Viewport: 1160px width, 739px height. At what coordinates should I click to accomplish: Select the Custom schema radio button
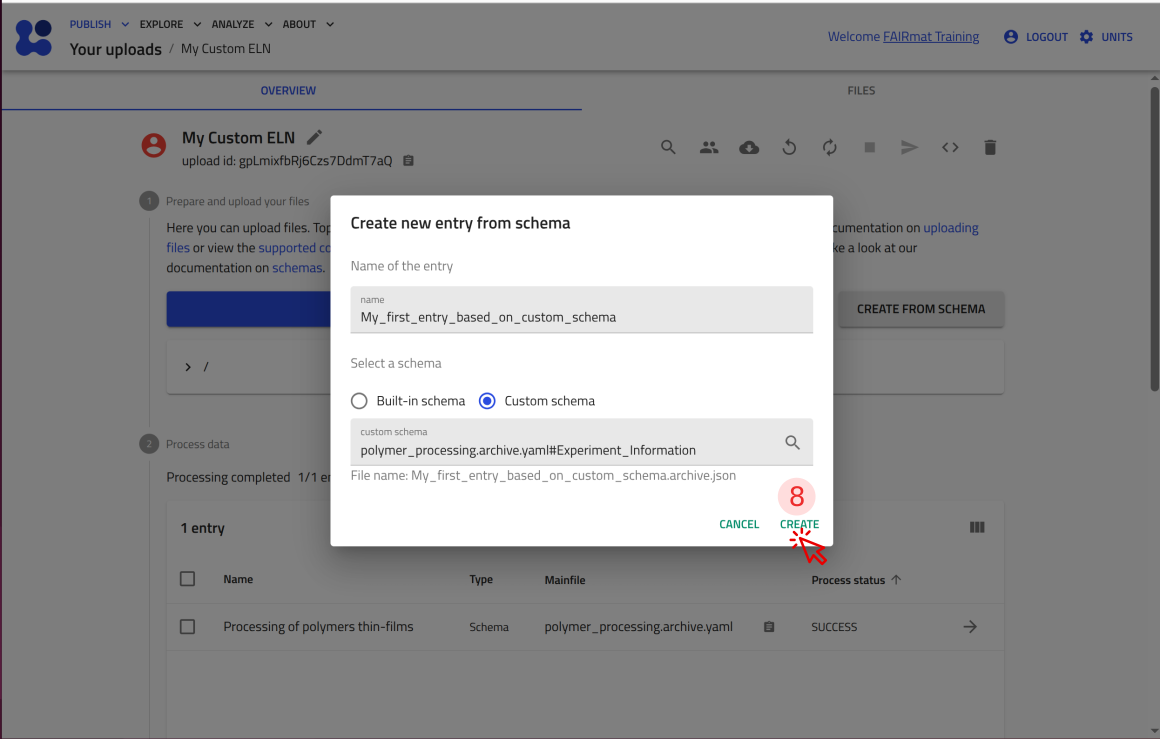[488, 401]
